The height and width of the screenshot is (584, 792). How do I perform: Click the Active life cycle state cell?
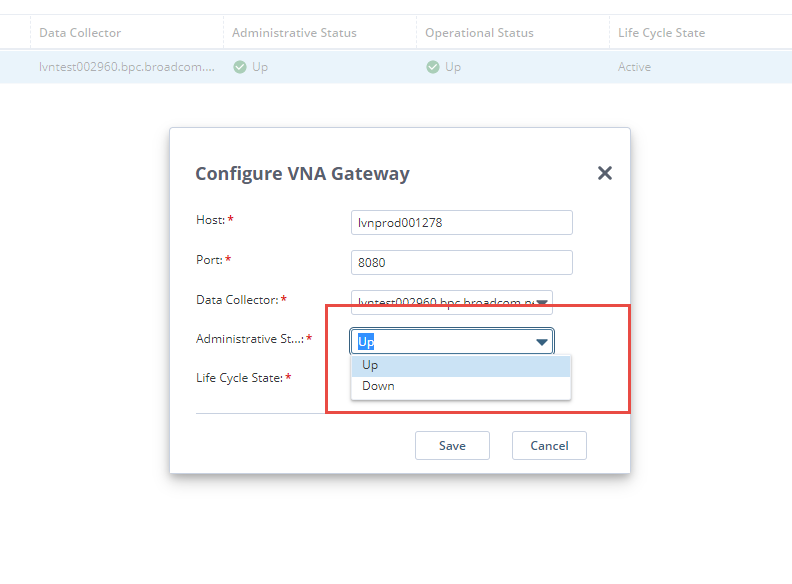pyautogui.click(x=634, y=67)
